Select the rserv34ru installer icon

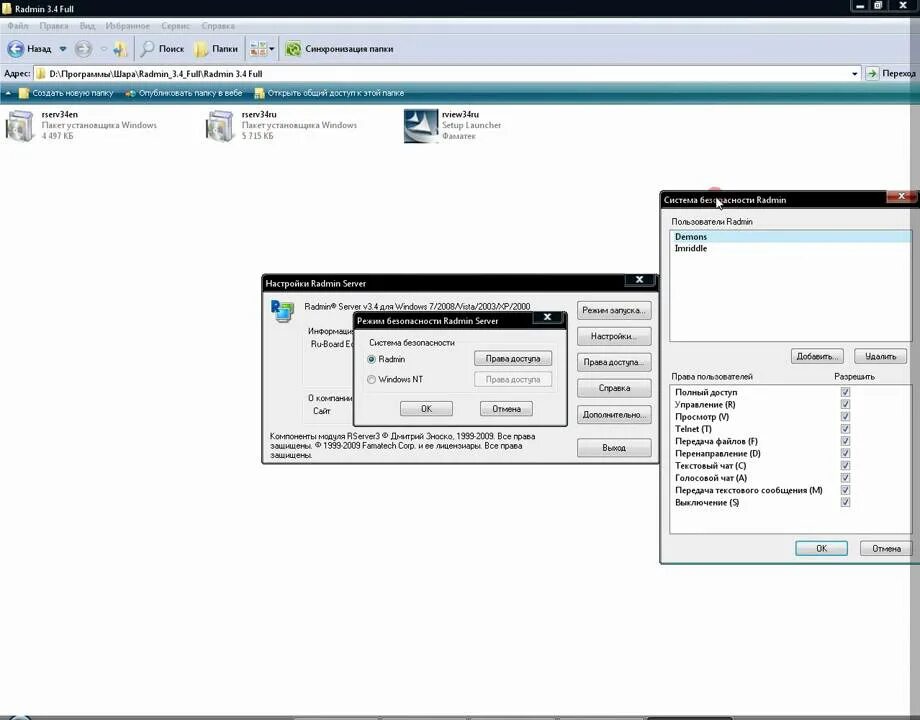point(221,125)
